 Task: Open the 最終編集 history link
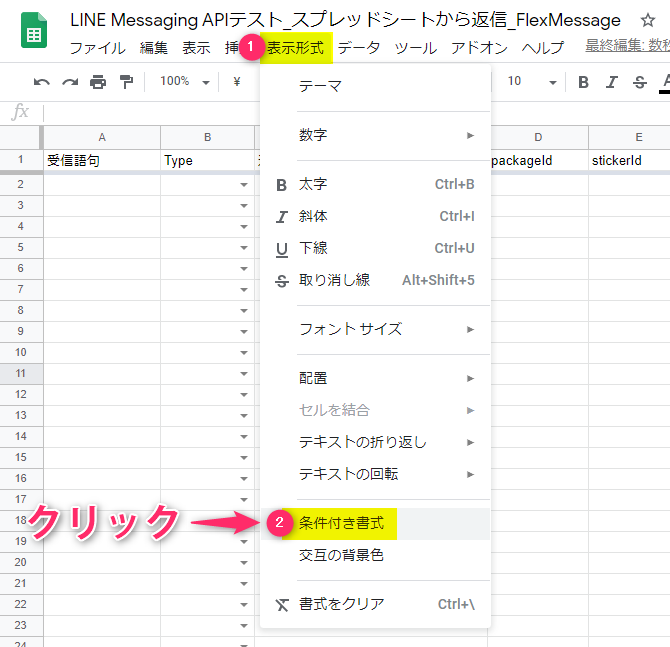627,45
